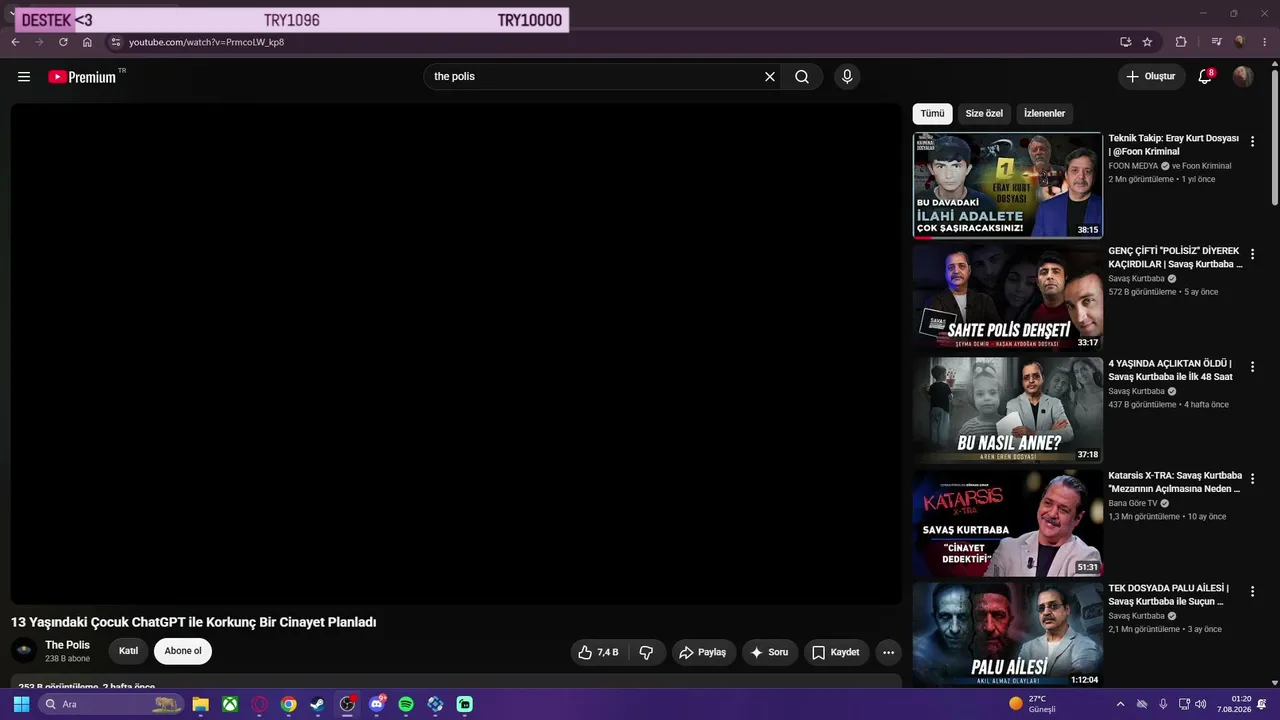Image resolution: width=1280 pixels, height=720 pixels.
Task: View site information icon in address bar
Action: [116, 42]
